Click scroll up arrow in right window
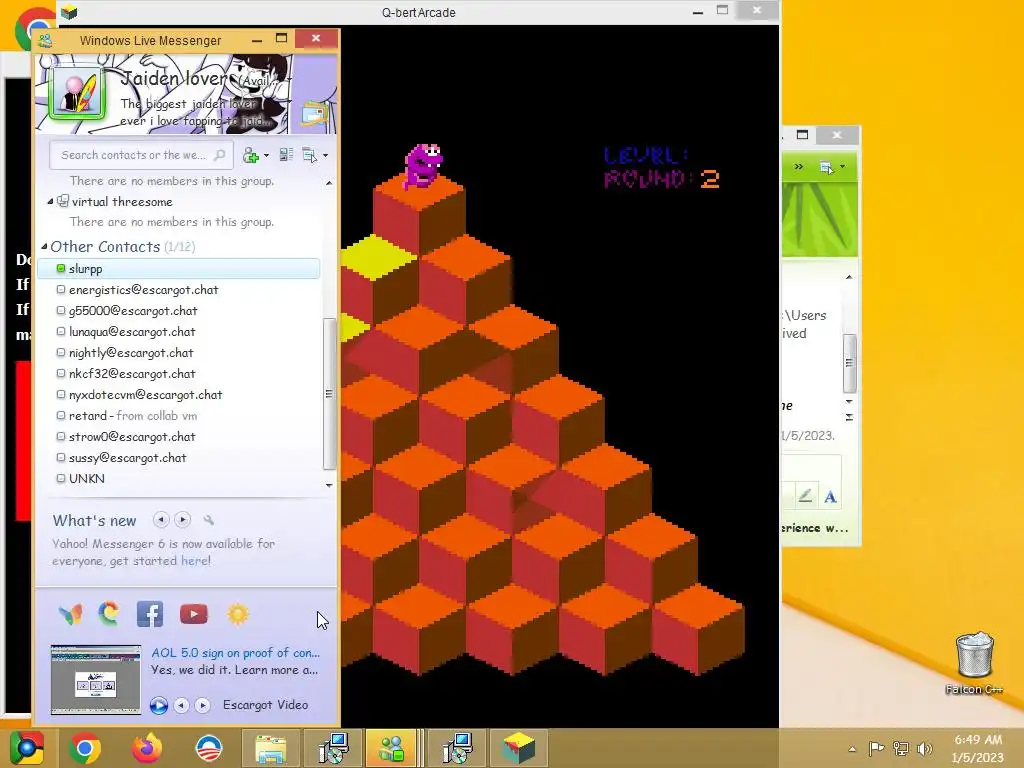 tap(849, 278)
